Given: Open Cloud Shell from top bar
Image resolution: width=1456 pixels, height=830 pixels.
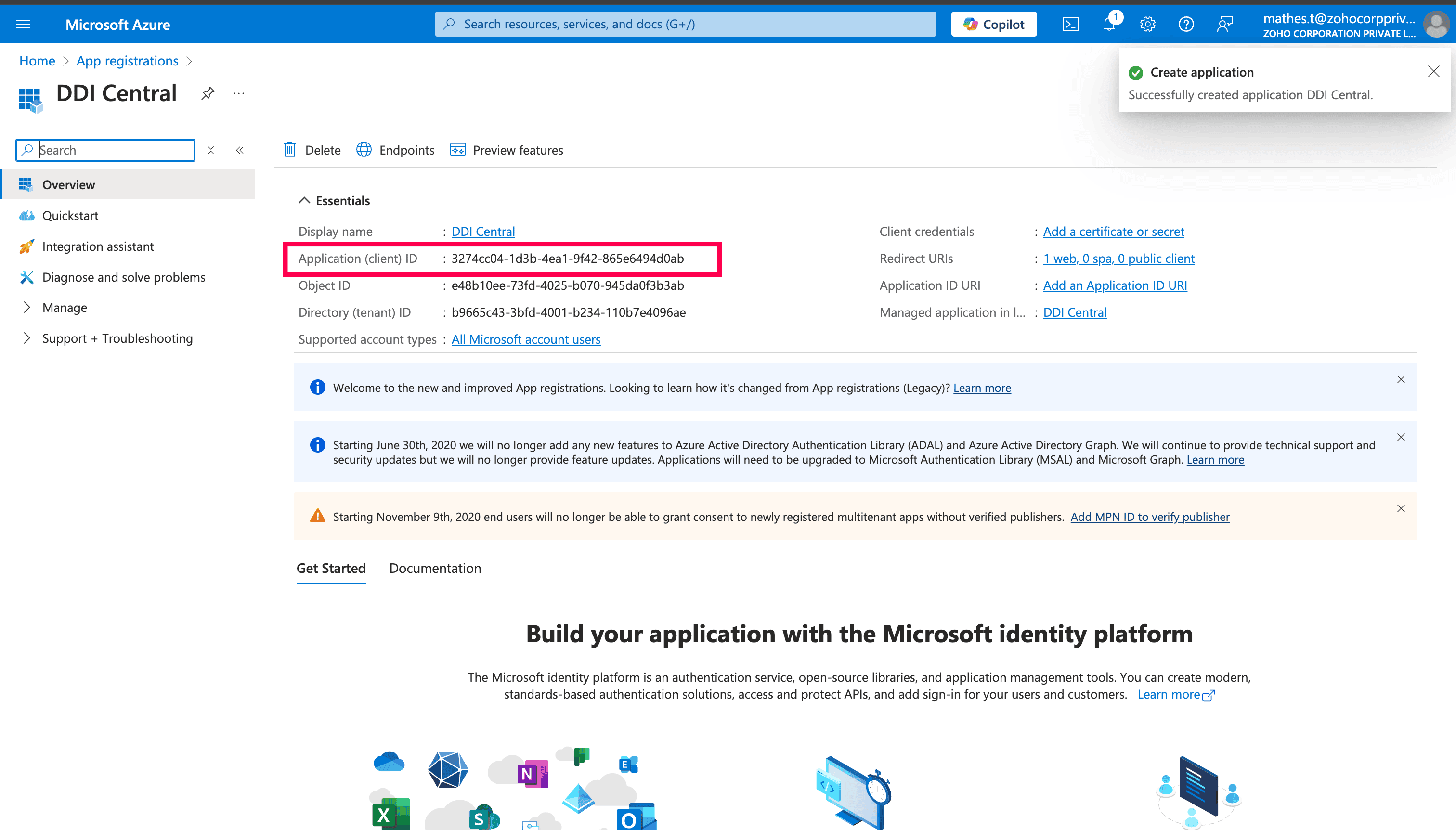Looking at the screenshot, I should [x=1071, y=24].
